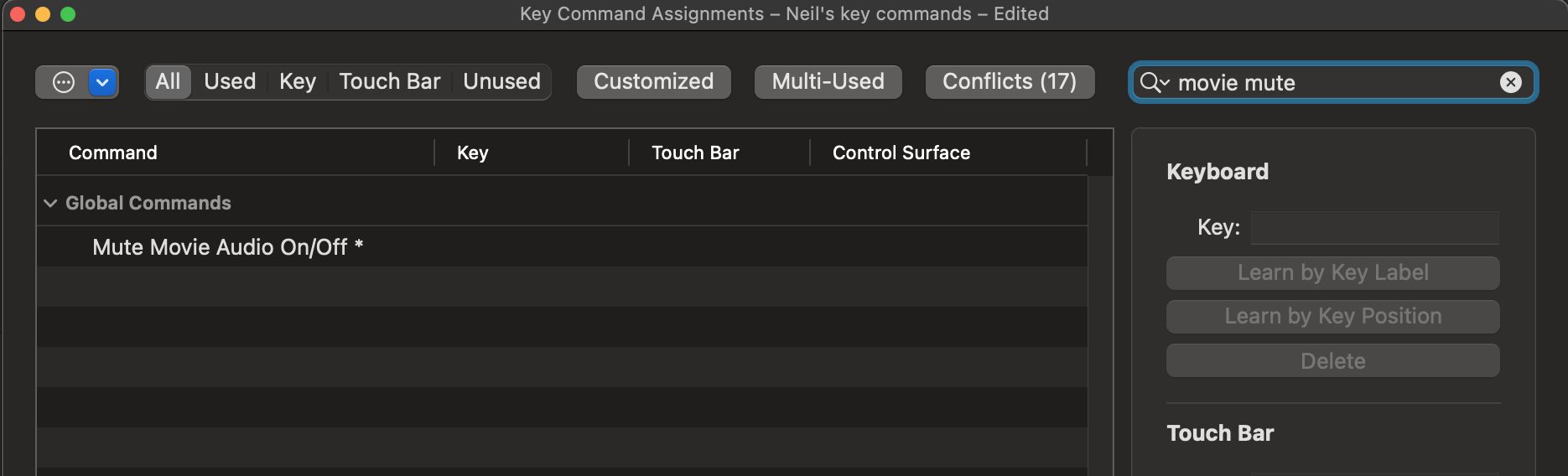This screenshot has height=476, width=1568.
Task: Collapse the Global Commands group
Action: [50, 203]
